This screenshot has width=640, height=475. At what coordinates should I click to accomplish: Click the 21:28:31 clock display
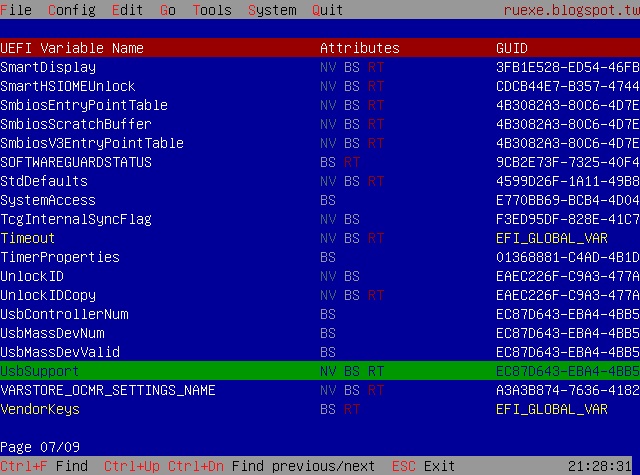coord(600,466)
